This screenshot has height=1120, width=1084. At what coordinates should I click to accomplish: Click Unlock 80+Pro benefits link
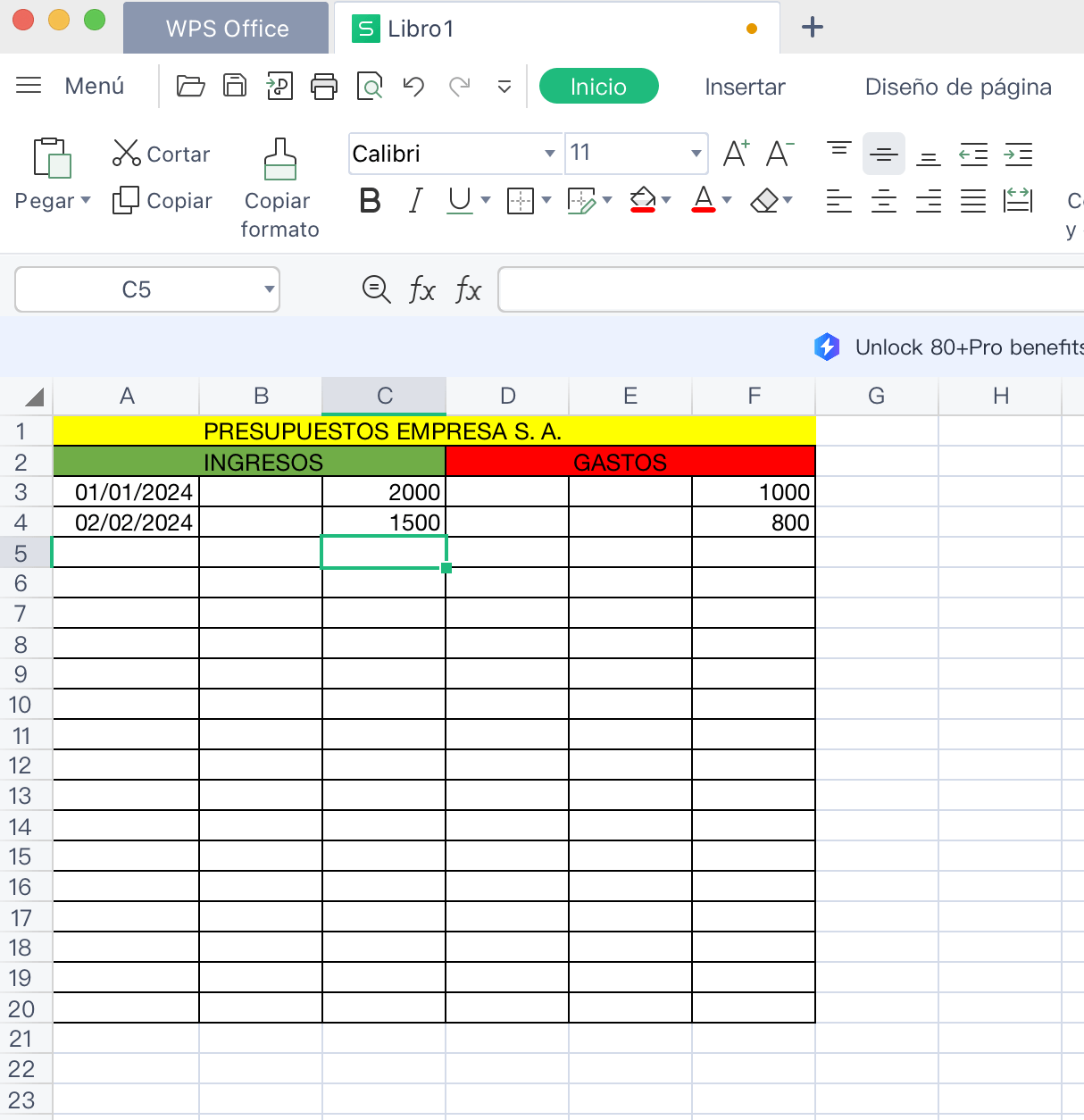968,347
